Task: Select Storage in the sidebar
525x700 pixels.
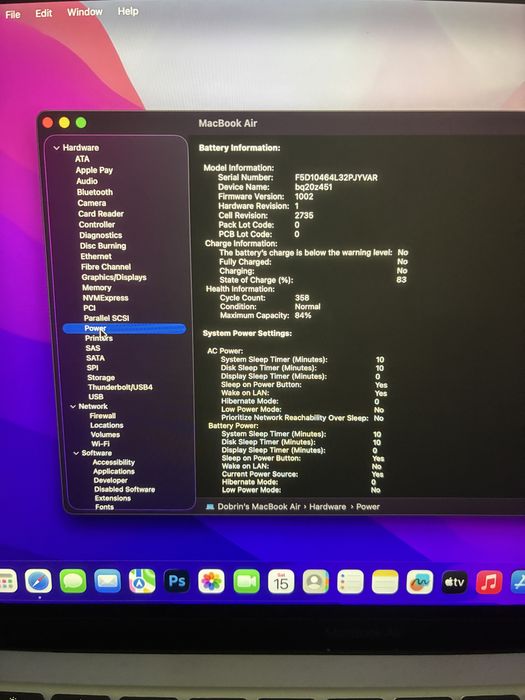Action: (x=101, y=377)
